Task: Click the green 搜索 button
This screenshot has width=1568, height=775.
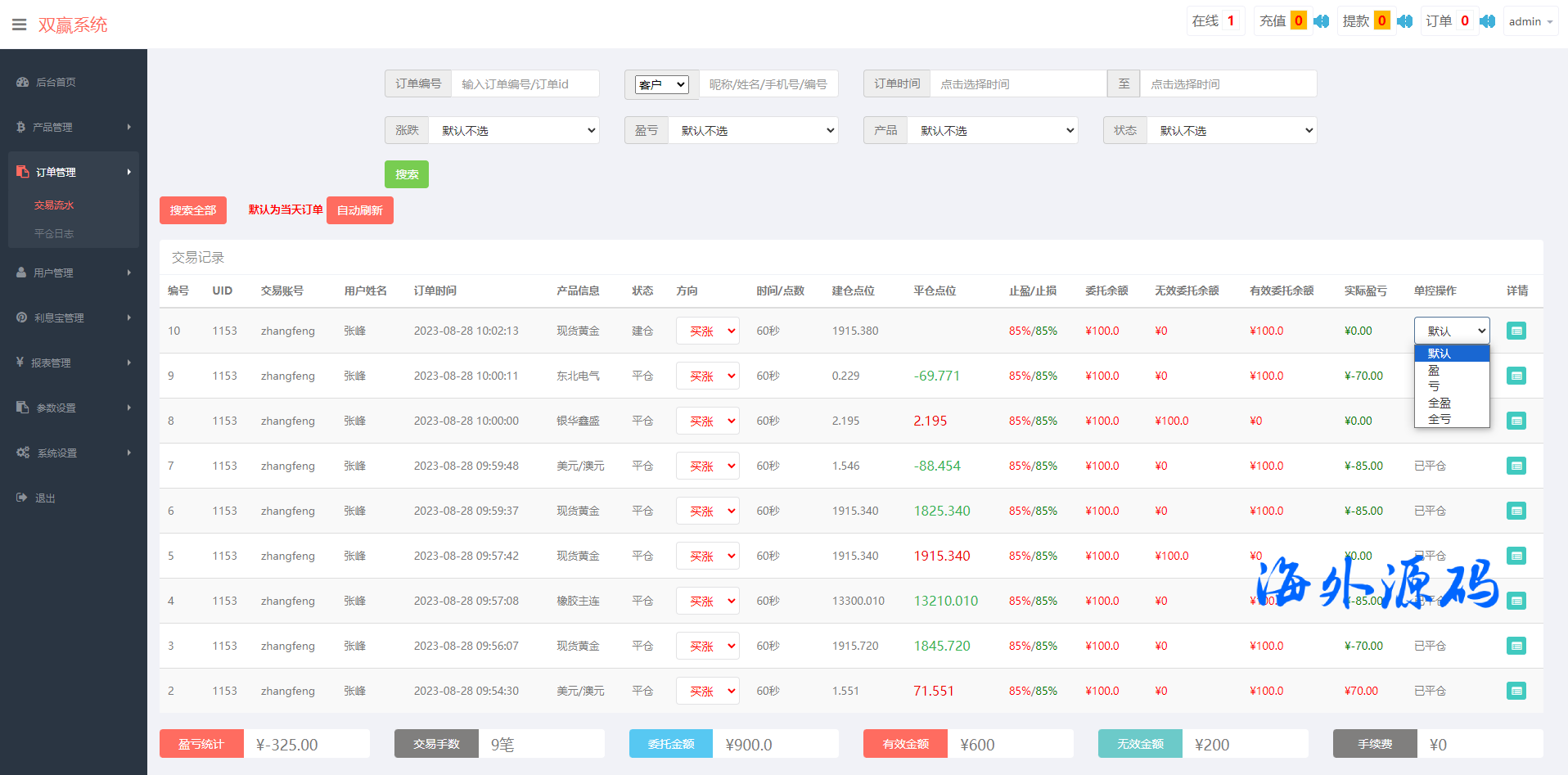Action: [407, 174]
